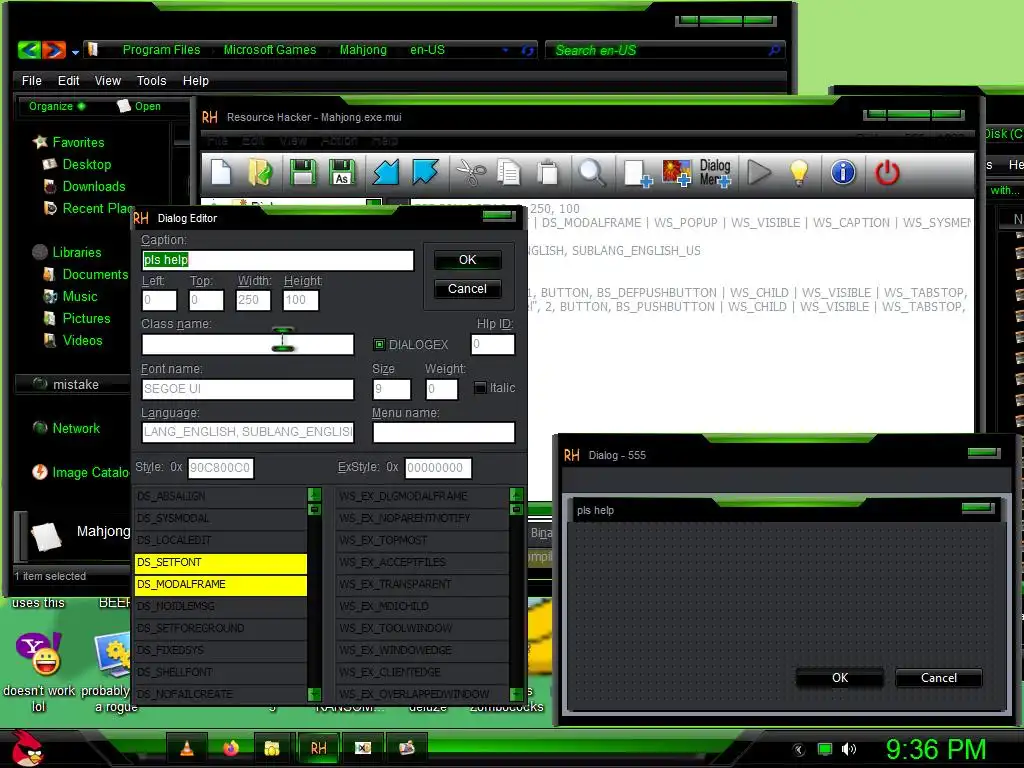Click the Menu name input field
The height and width of the screenshot is (768, 1024).
443,432
